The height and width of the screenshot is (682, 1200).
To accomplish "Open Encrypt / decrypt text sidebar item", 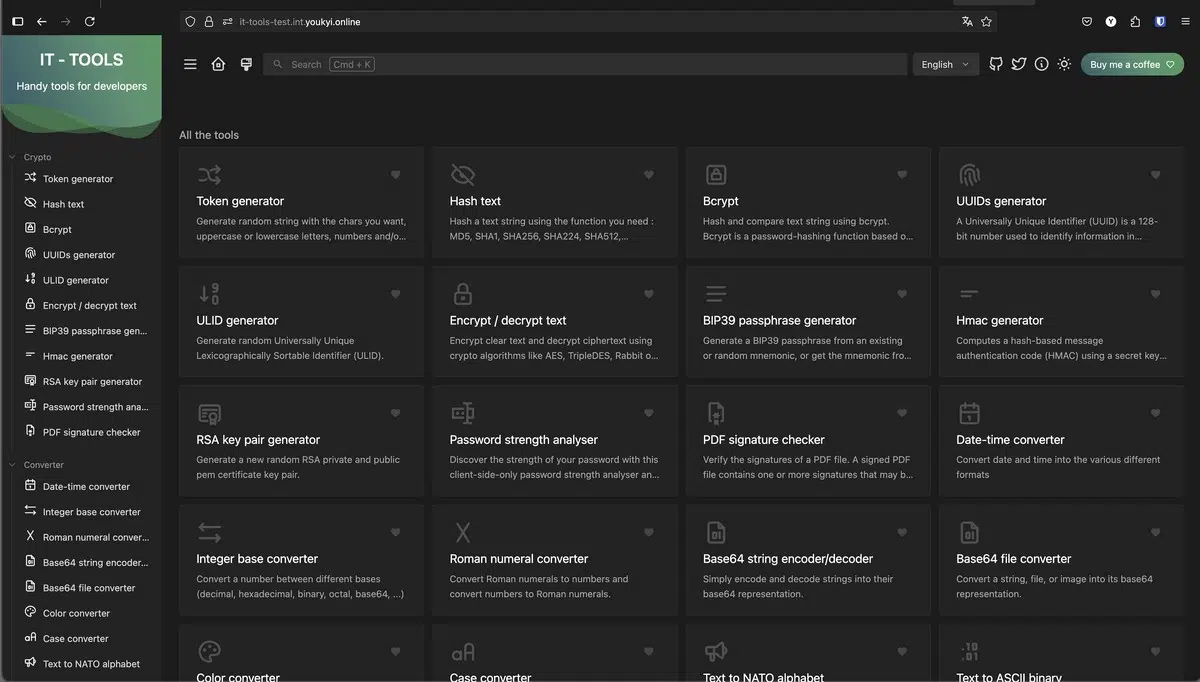I will point(89,306).
